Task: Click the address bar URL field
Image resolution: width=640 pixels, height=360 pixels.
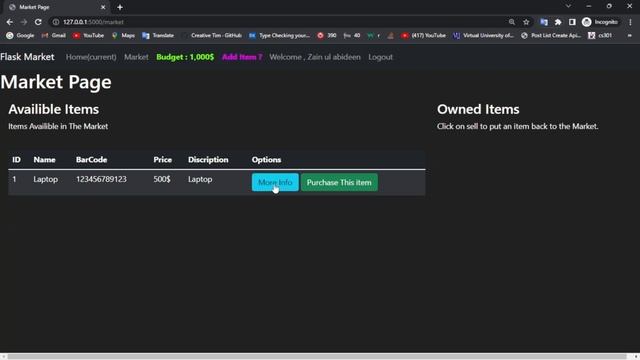Action: (282, 22)
